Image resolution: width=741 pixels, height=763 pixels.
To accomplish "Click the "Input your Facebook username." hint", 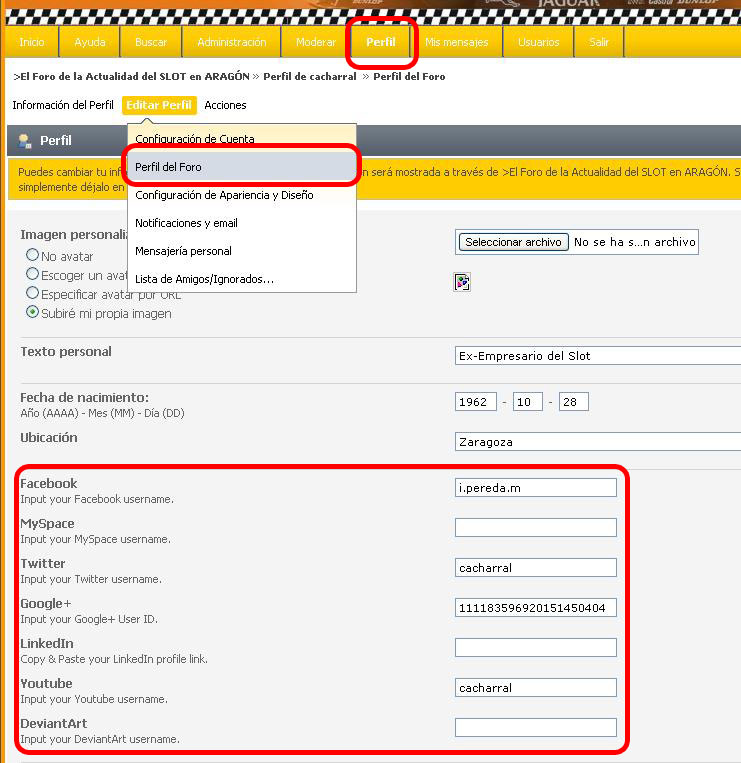I will tap(97, 499).
